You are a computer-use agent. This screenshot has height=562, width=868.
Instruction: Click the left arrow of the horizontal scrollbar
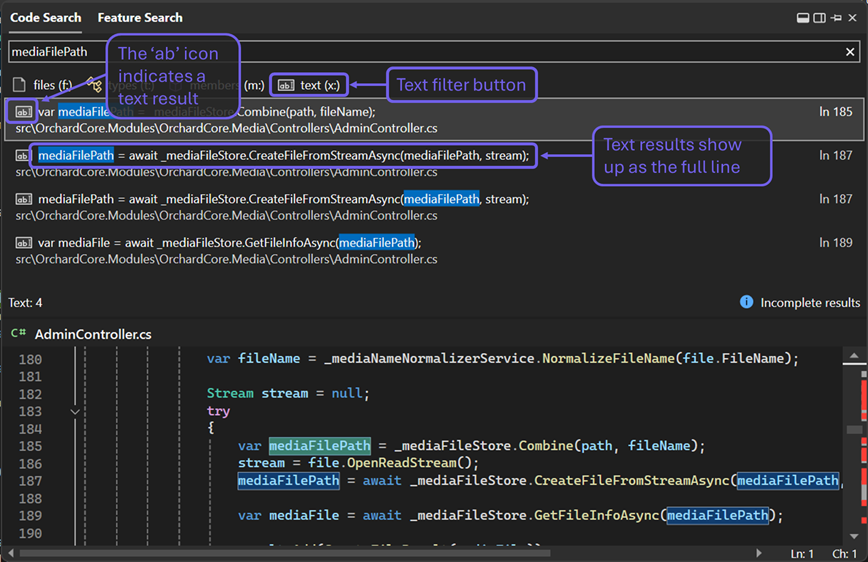tap(11, 552)
